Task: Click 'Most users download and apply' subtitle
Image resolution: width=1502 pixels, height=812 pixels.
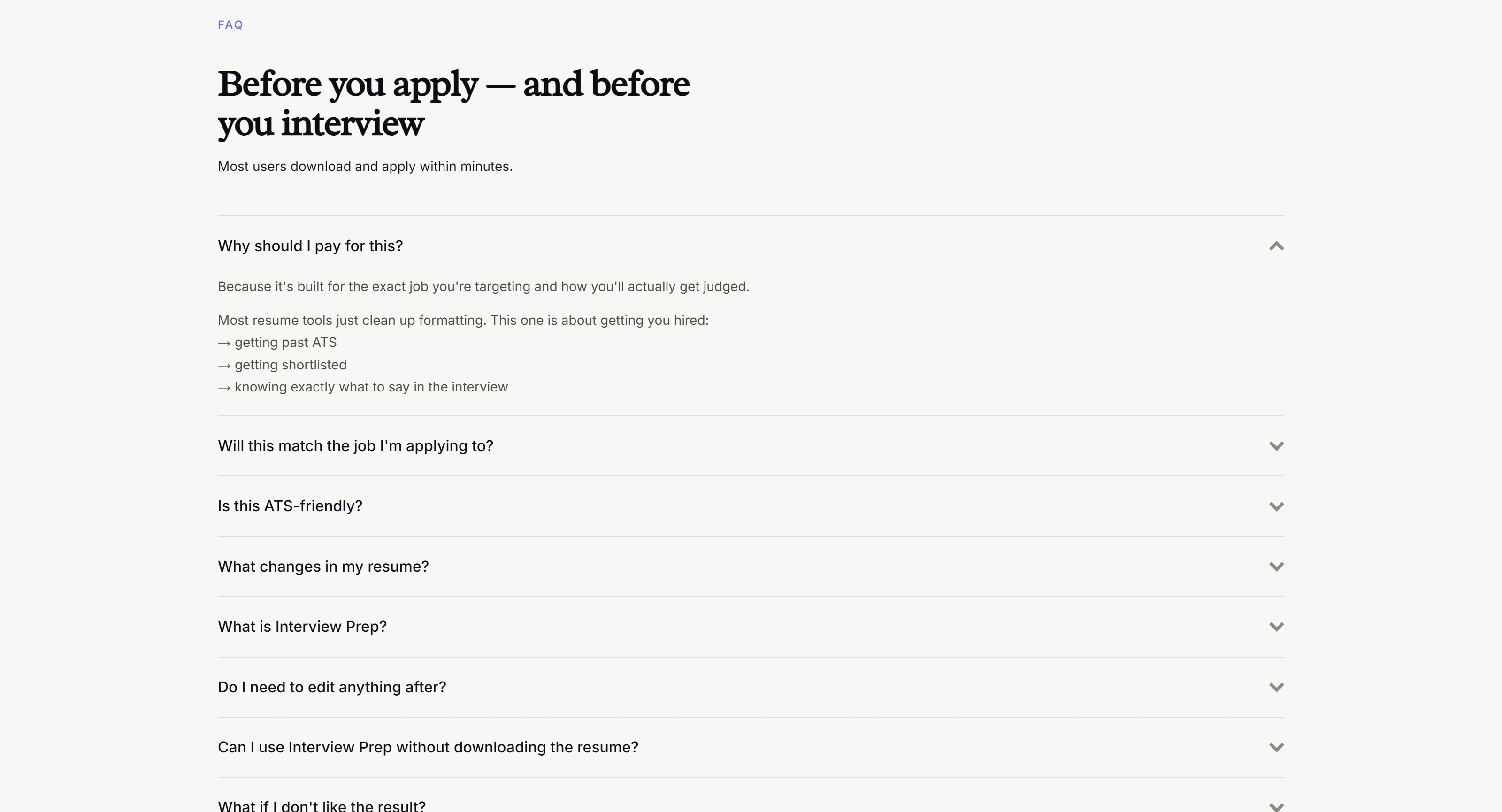Action: click(365, 167)
